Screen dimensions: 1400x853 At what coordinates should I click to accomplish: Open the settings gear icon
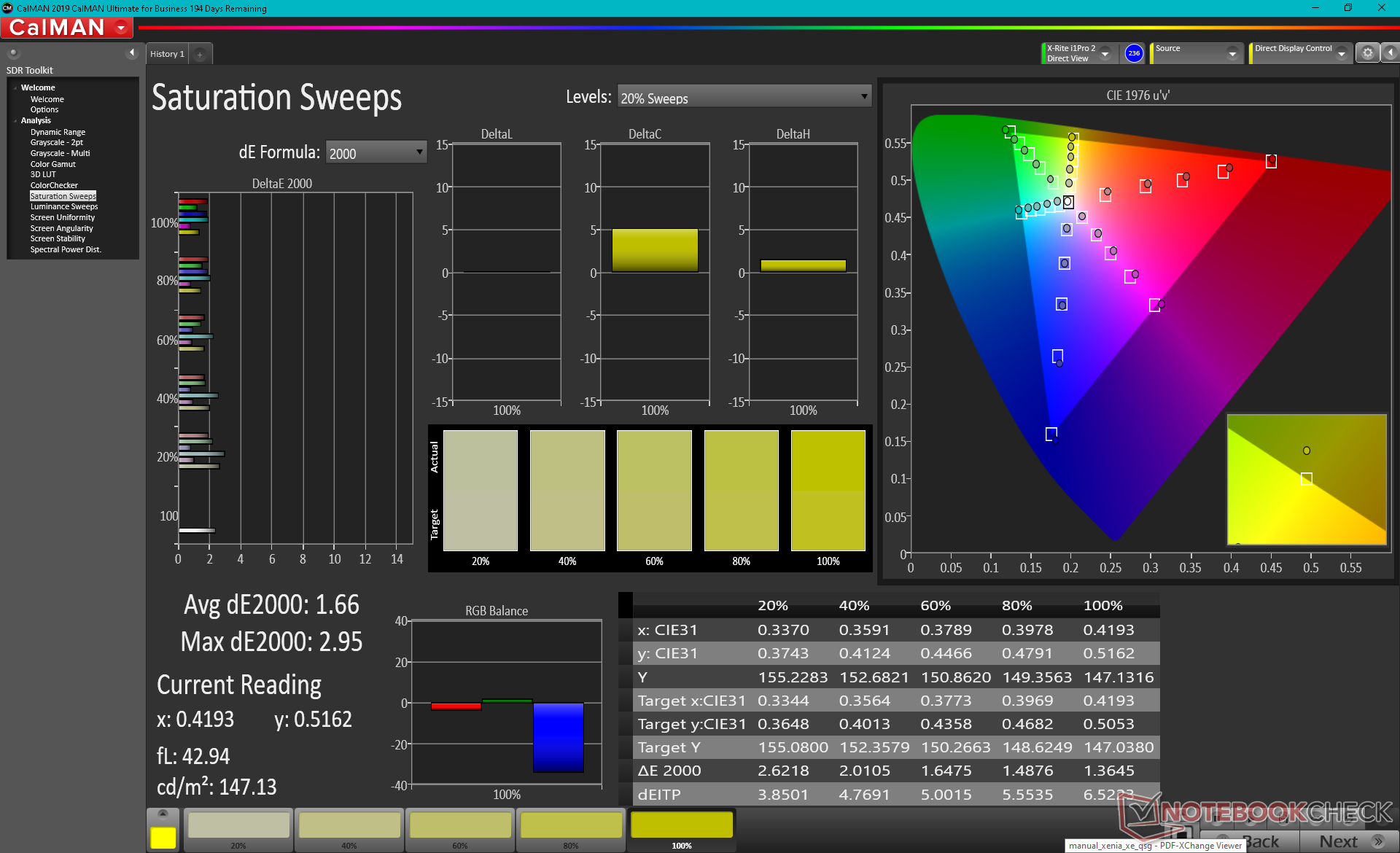pos(1367,52)
